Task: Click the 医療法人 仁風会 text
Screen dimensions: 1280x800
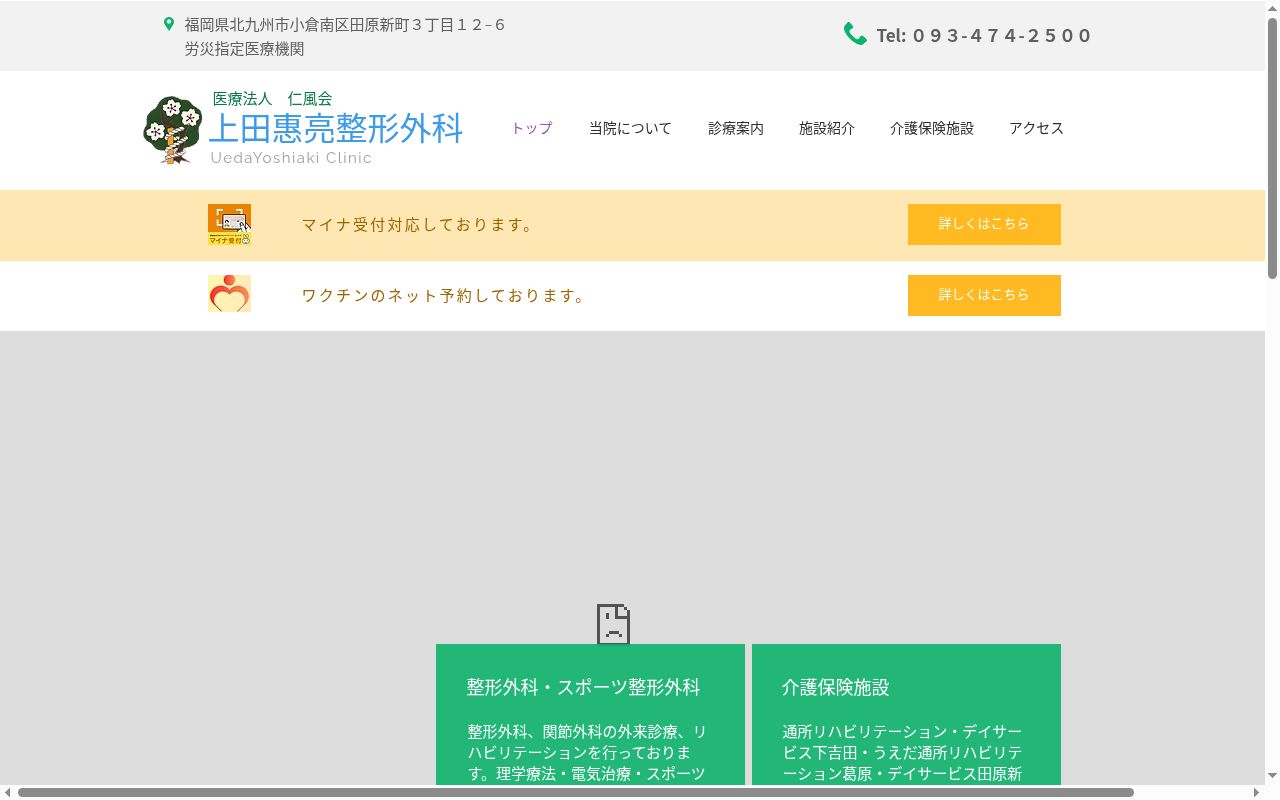Action: 272,98
